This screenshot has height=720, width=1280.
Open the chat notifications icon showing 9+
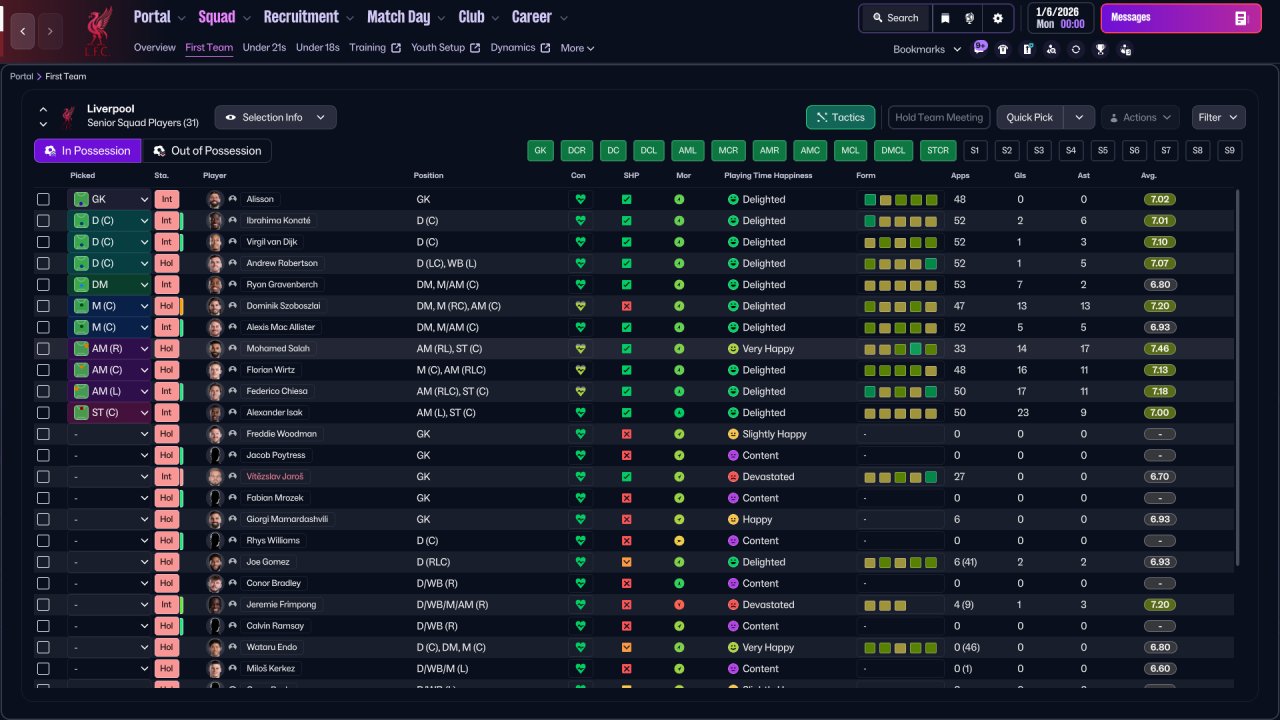[x=980, y=48]
